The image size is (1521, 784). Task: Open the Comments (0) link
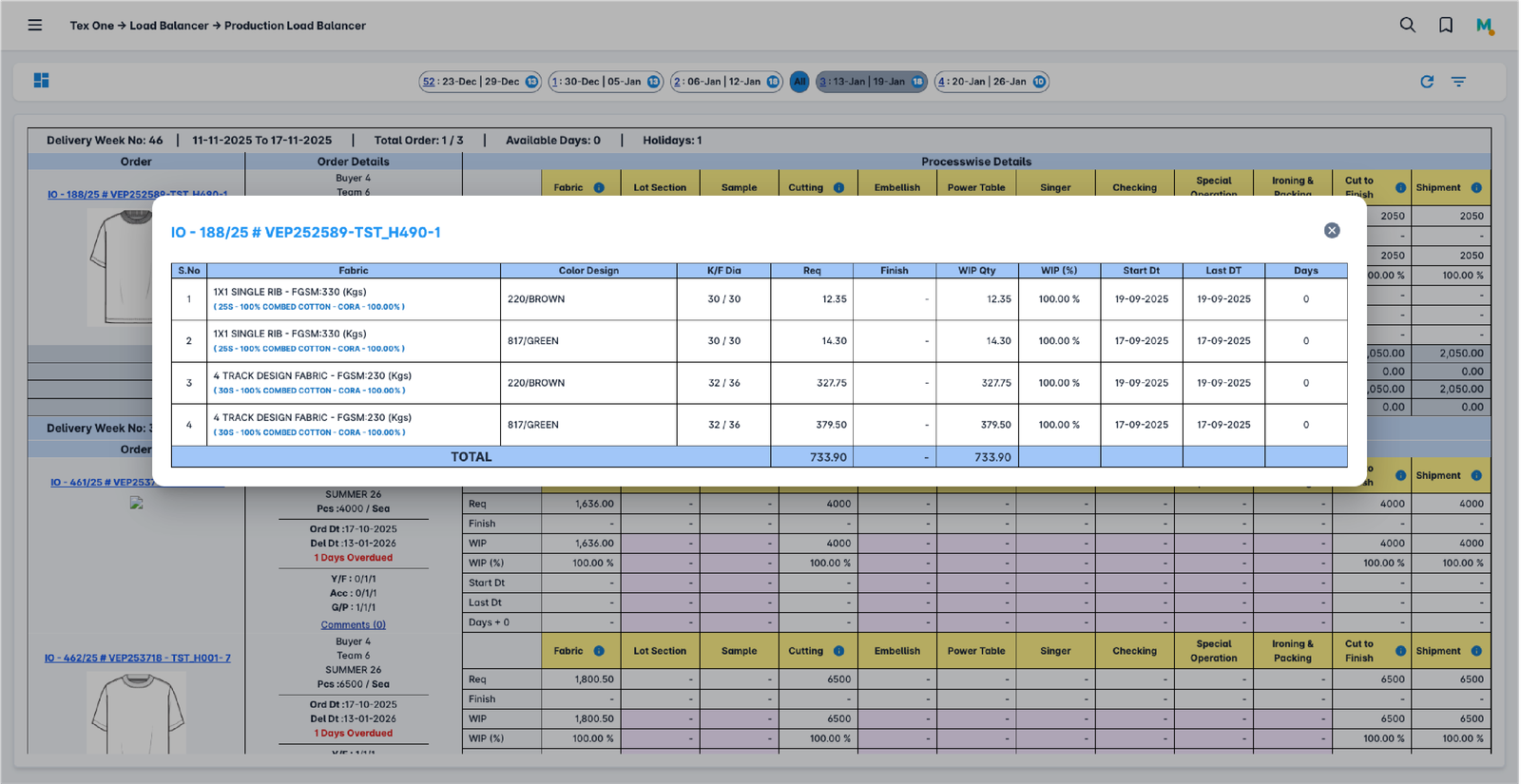point(353,624)
